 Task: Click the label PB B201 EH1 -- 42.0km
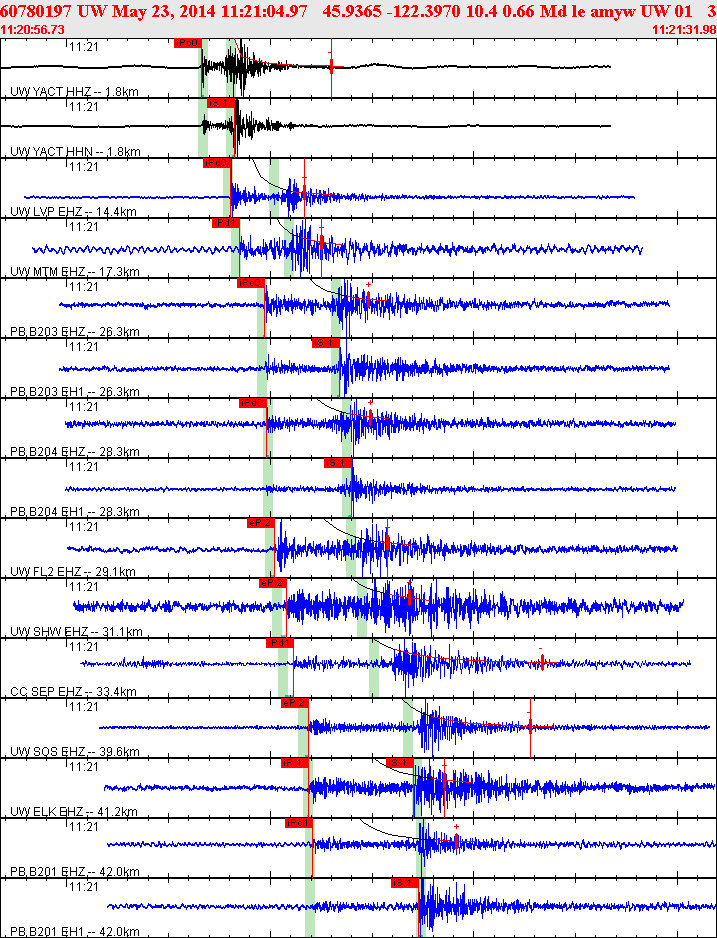pyautogui.click(x=75, y=932)
